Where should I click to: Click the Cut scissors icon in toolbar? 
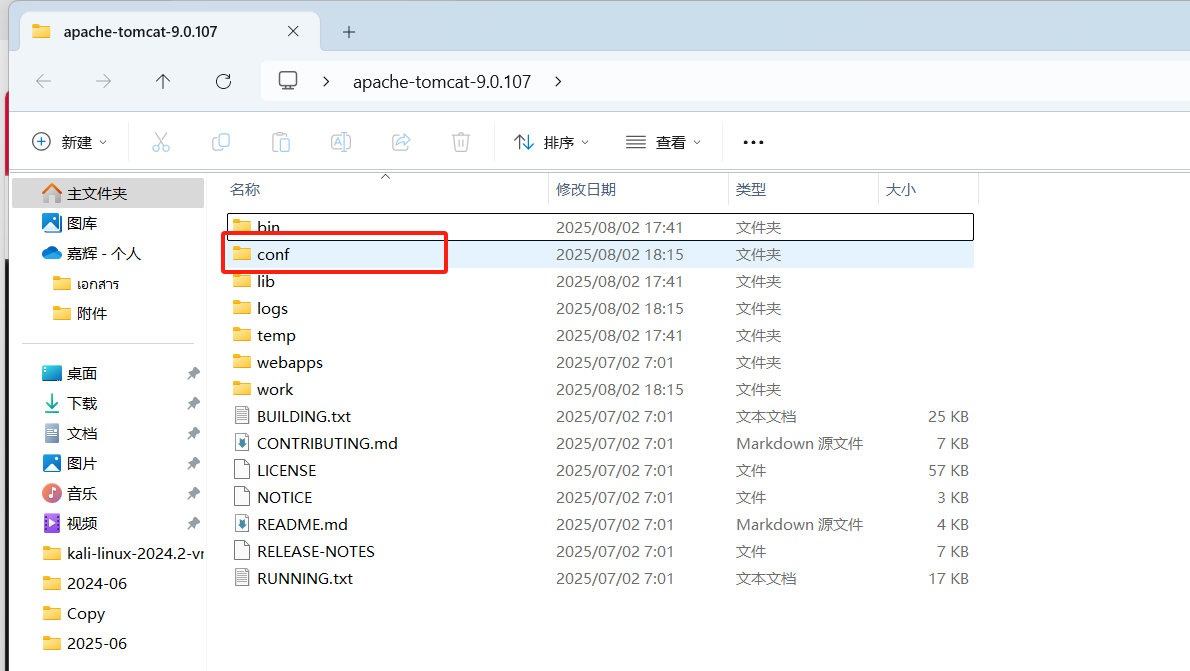click(161, 142)
